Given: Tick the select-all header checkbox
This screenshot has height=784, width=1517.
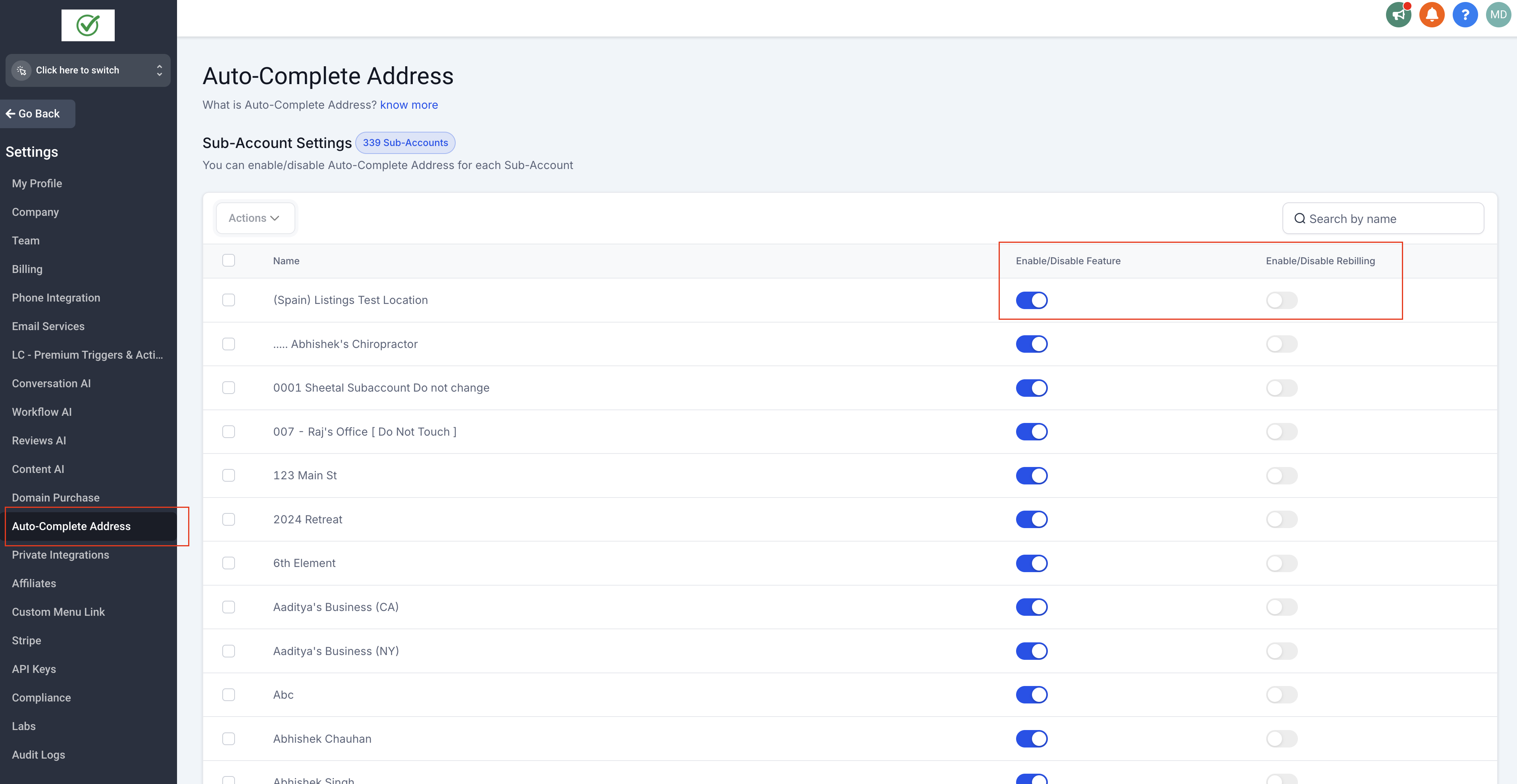Looking at the screenshot, I should pyautogui.click(x=229, y=260).
